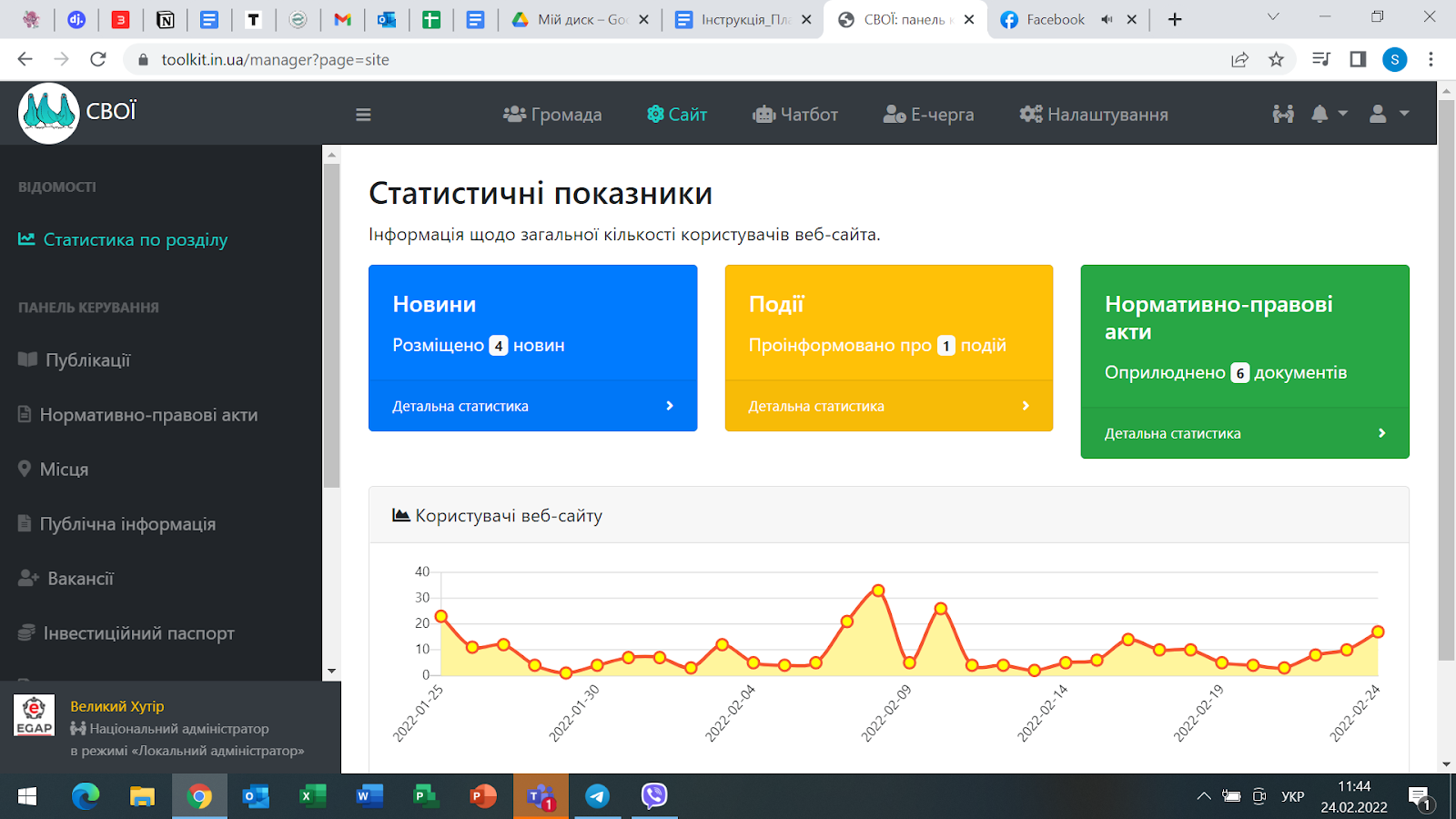Open Налаштування settings section
The width and height of the screenshot is (1456, 819).
tap(1094, 115)
